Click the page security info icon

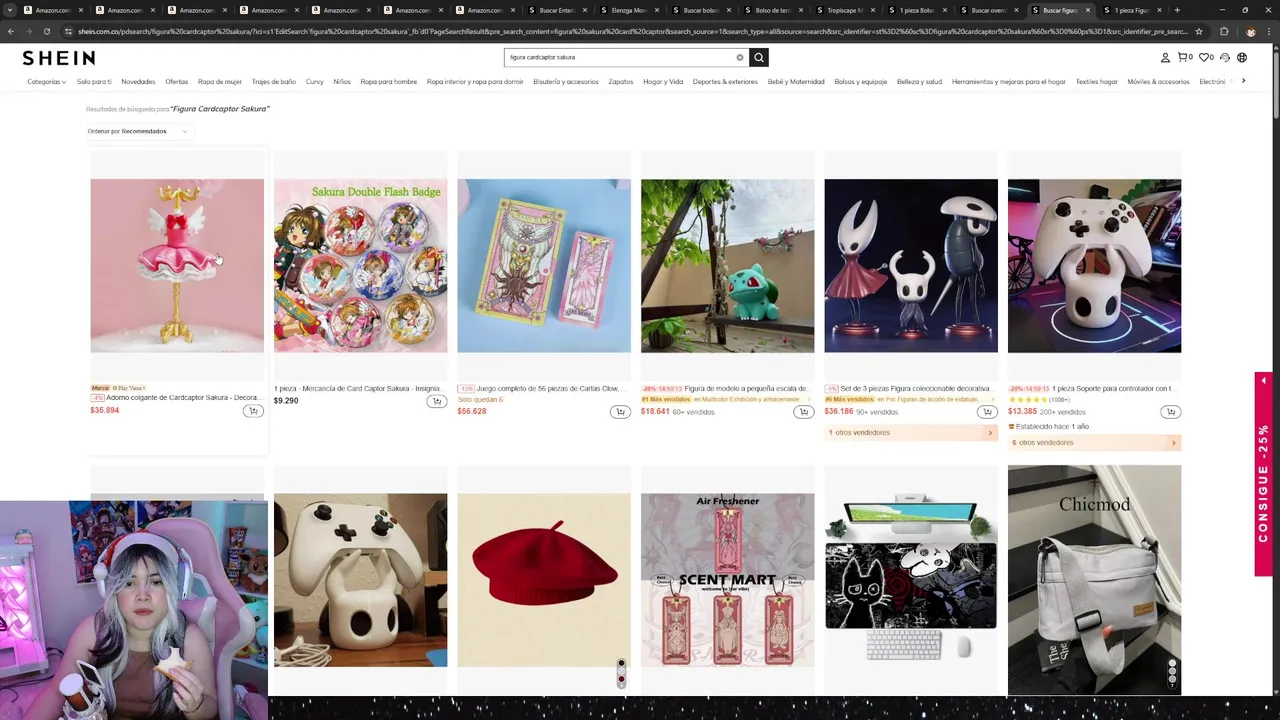click(x=68, y=31)
